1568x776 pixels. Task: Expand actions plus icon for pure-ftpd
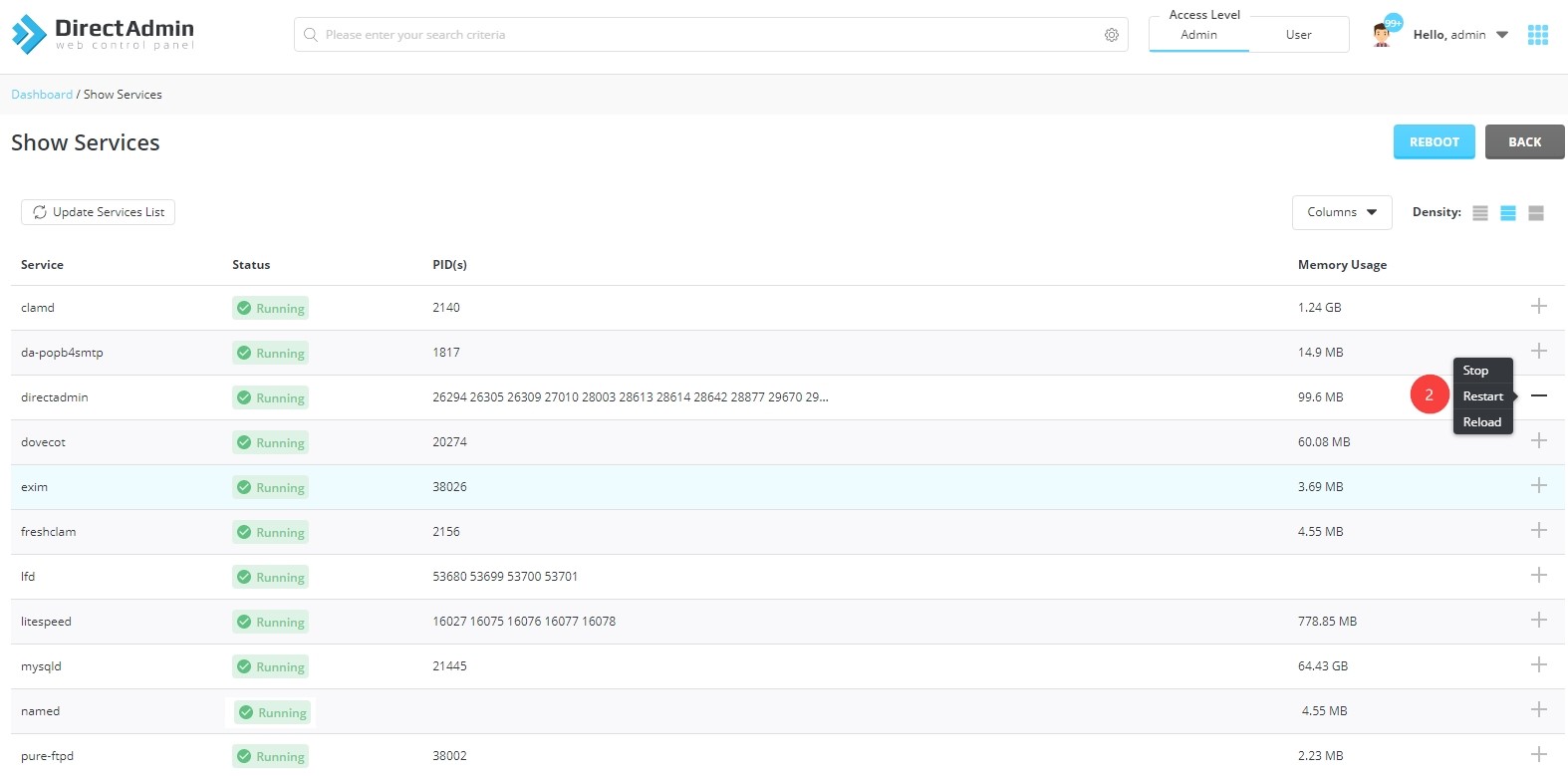(x=1539, y=754)
